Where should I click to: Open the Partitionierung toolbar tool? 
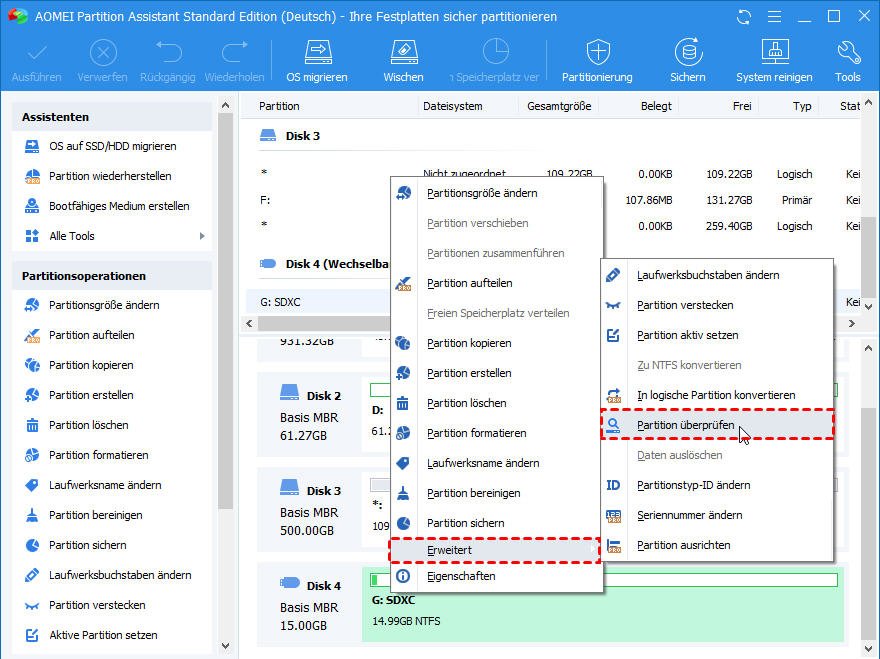tap(597, 61)
